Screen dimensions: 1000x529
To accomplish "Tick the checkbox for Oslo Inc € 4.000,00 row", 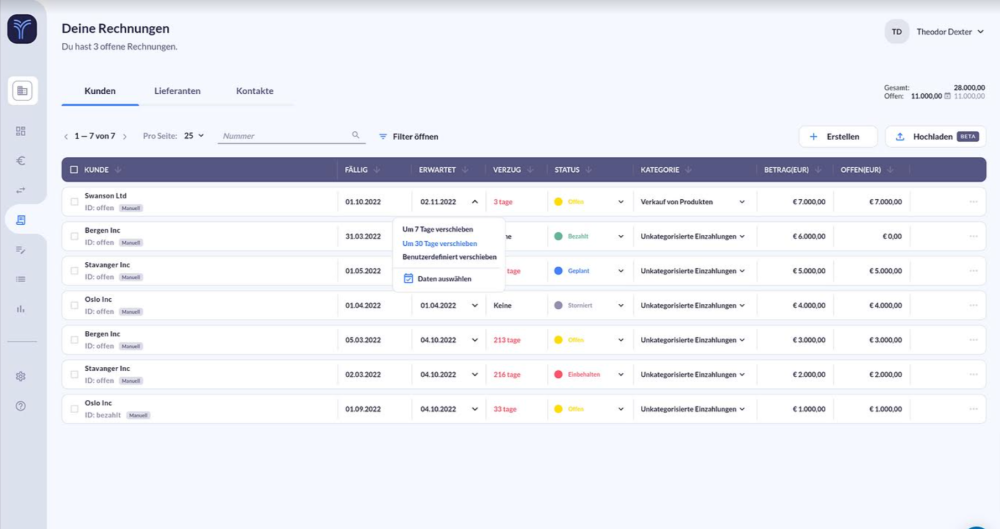I will (x=74, y=306).
